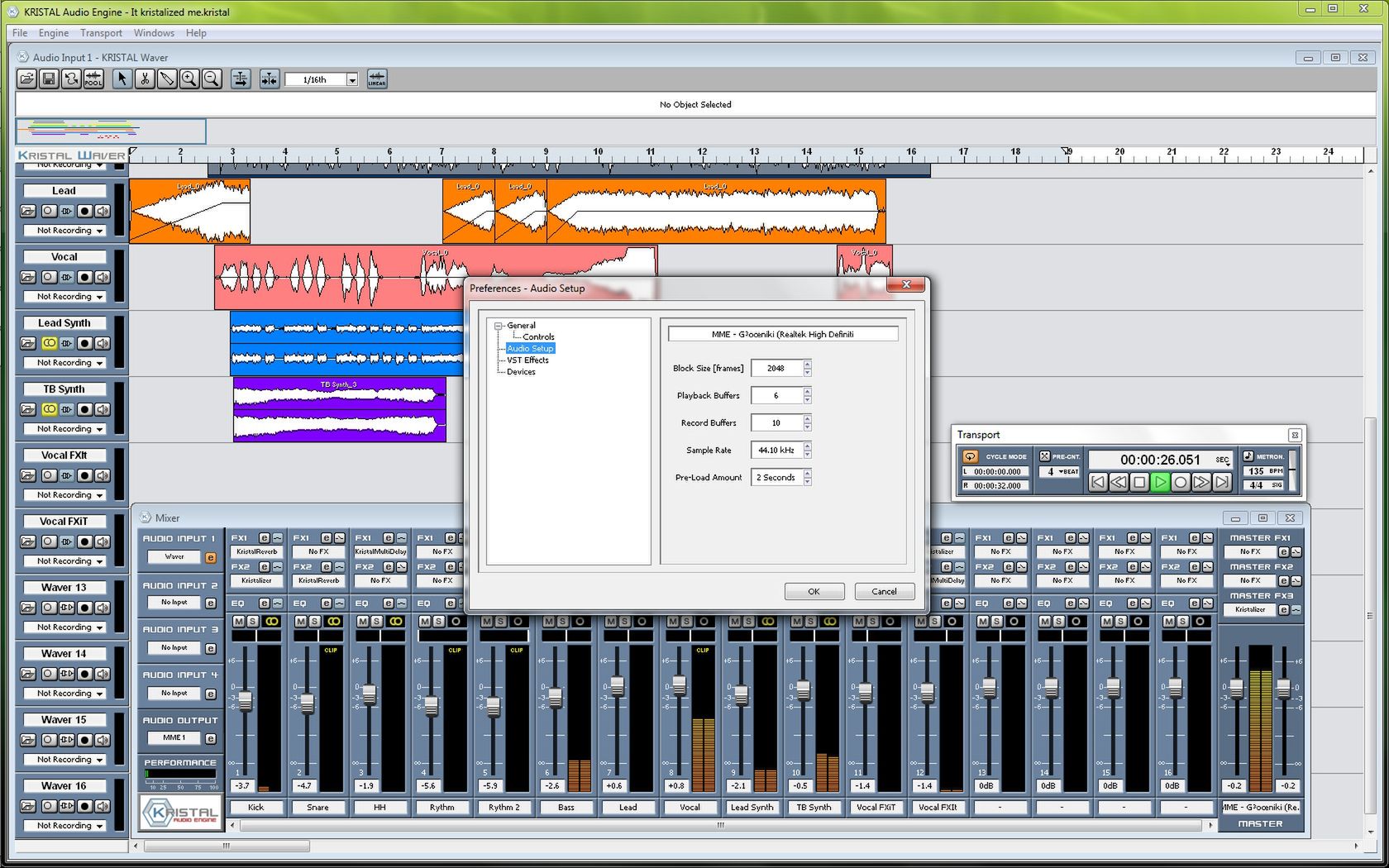The height and width of the screenshot is (868, 1389).
Task: Bypass FX1 on Kick channel
Action: pyautogui.click(x=277, y=538)
